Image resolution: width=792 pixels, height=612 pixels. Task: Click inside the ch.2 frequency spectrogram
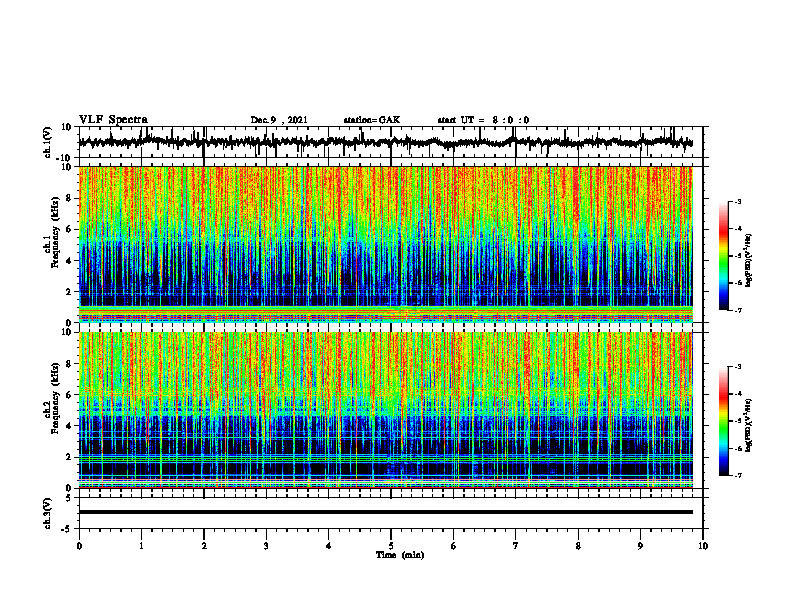point(386,410)
